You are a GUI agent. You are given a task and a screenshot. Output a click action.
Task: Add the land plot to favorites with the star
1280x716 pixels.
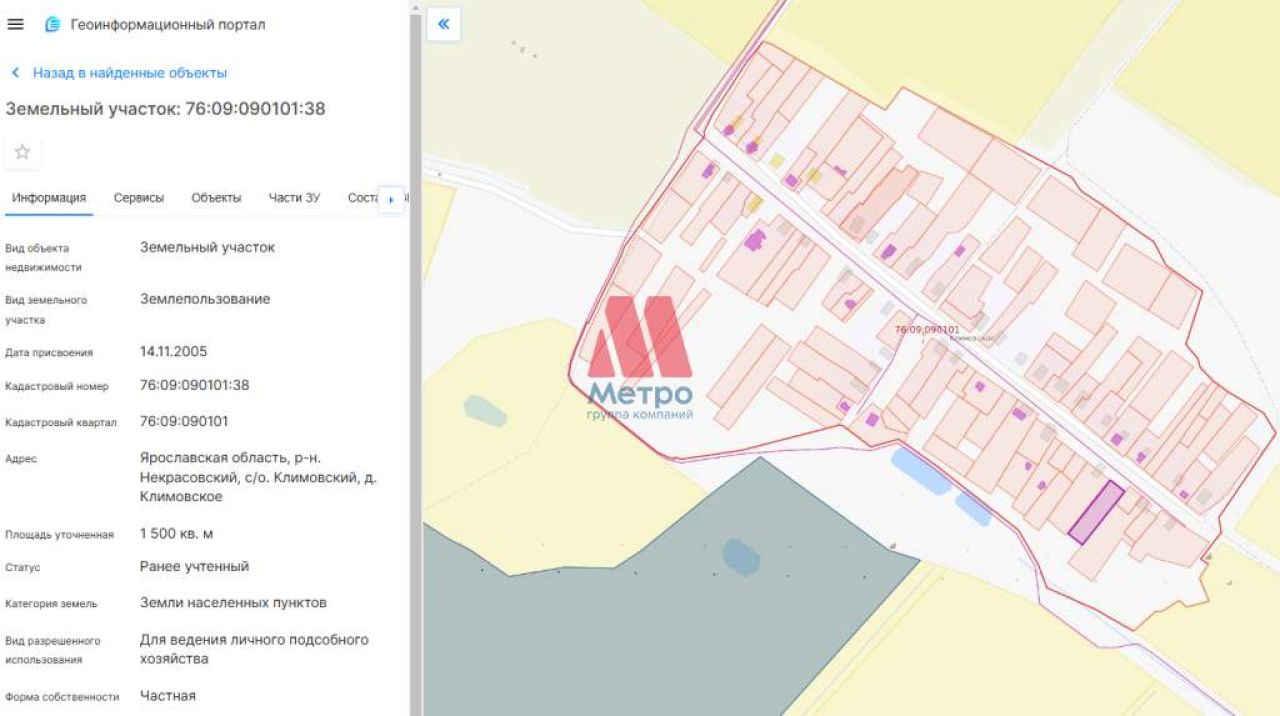[x=22, y=152]
